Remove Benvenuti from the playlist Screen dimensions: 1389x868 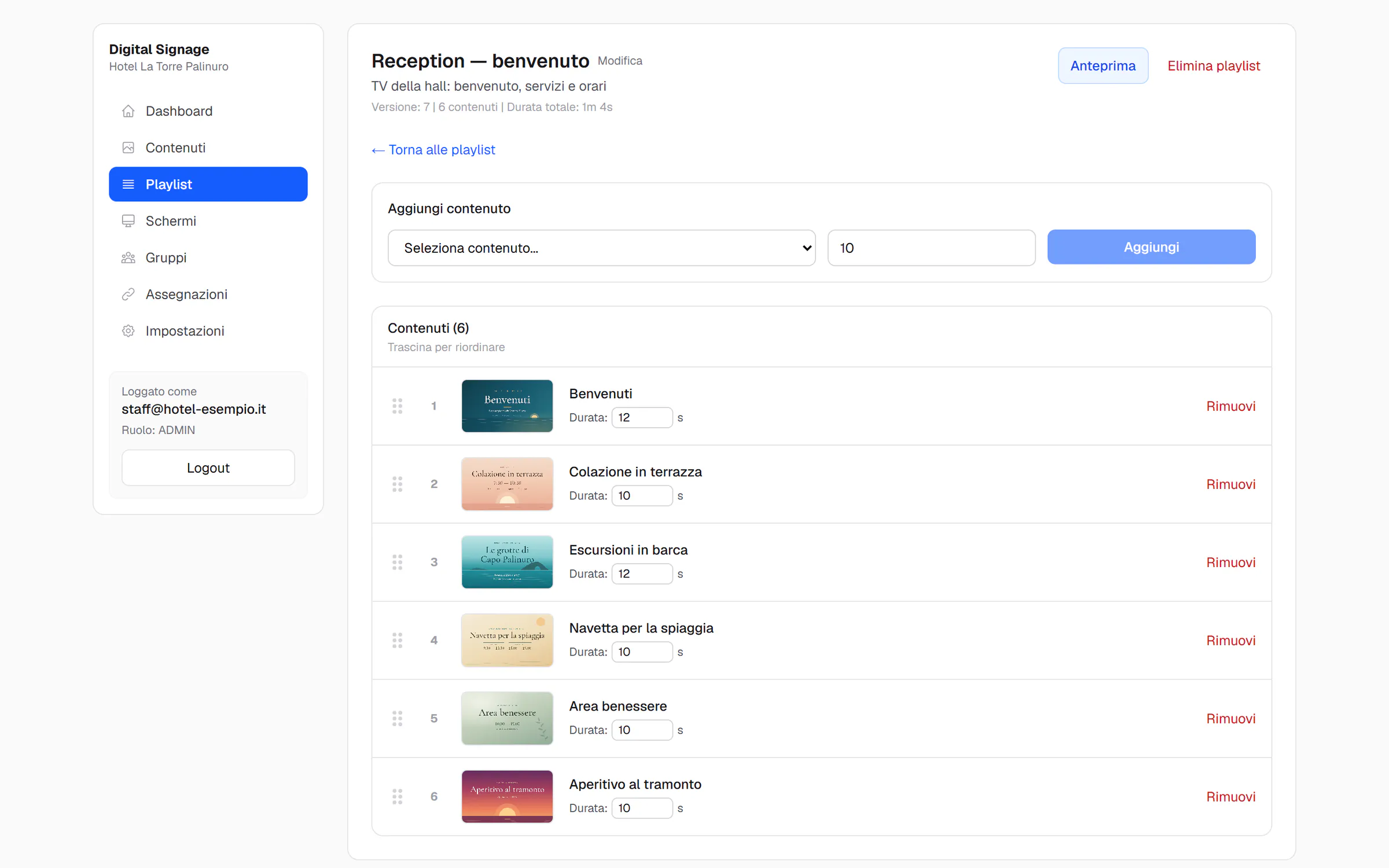[x=1230, y=406]
